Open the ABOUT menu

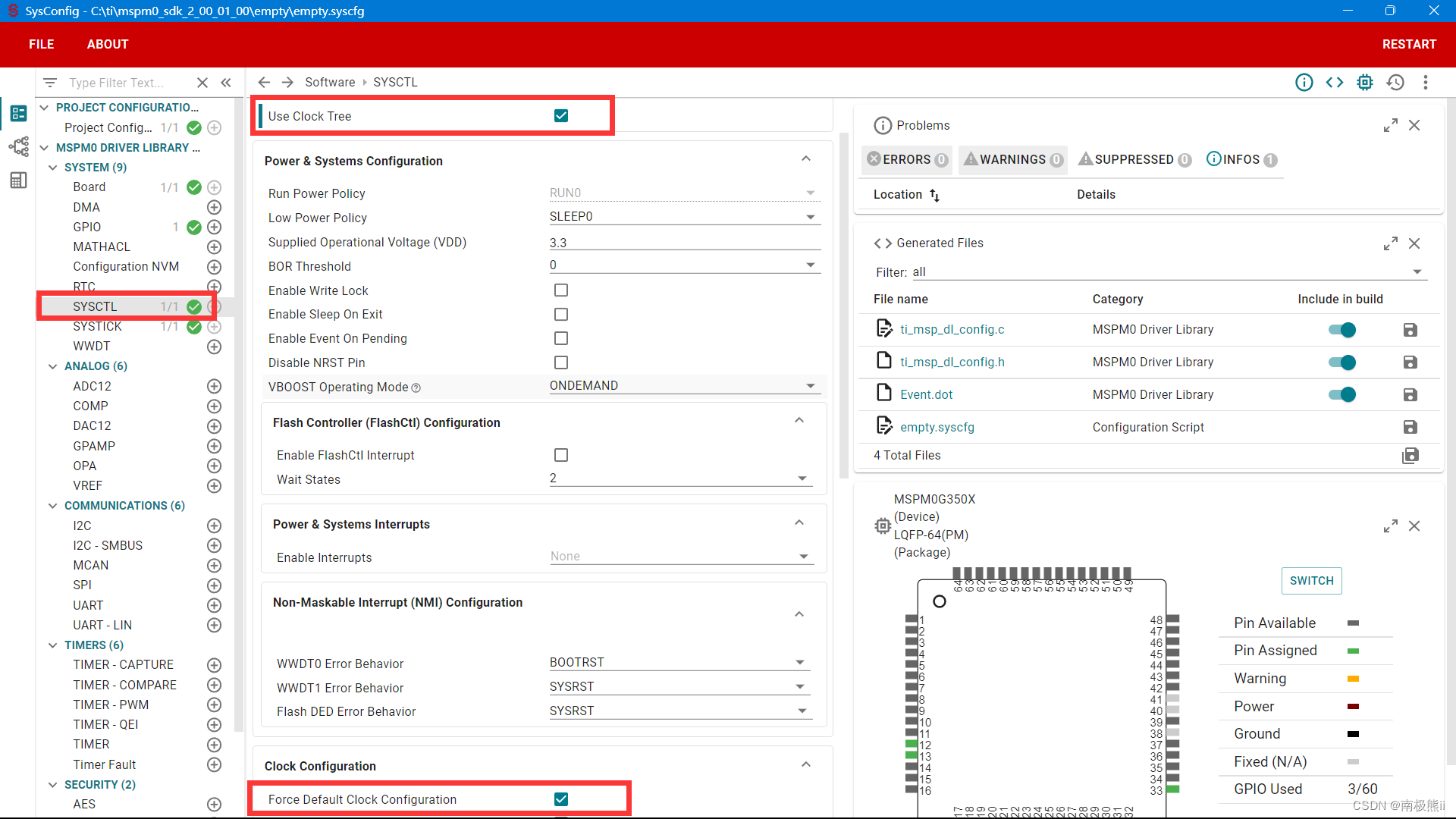pyautogui.click(x=108, y=44)
